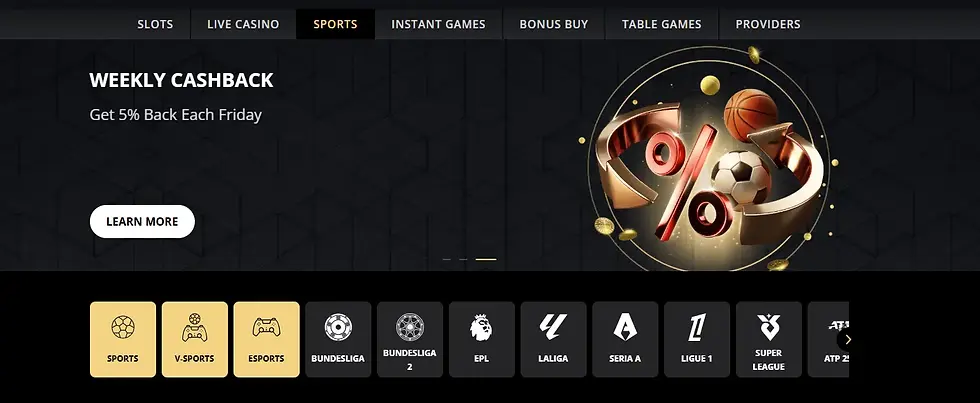Screen dimensions: 980x403
Task: Choose the Super League tile
Action: pyautogui.click(x=769, y=339)
